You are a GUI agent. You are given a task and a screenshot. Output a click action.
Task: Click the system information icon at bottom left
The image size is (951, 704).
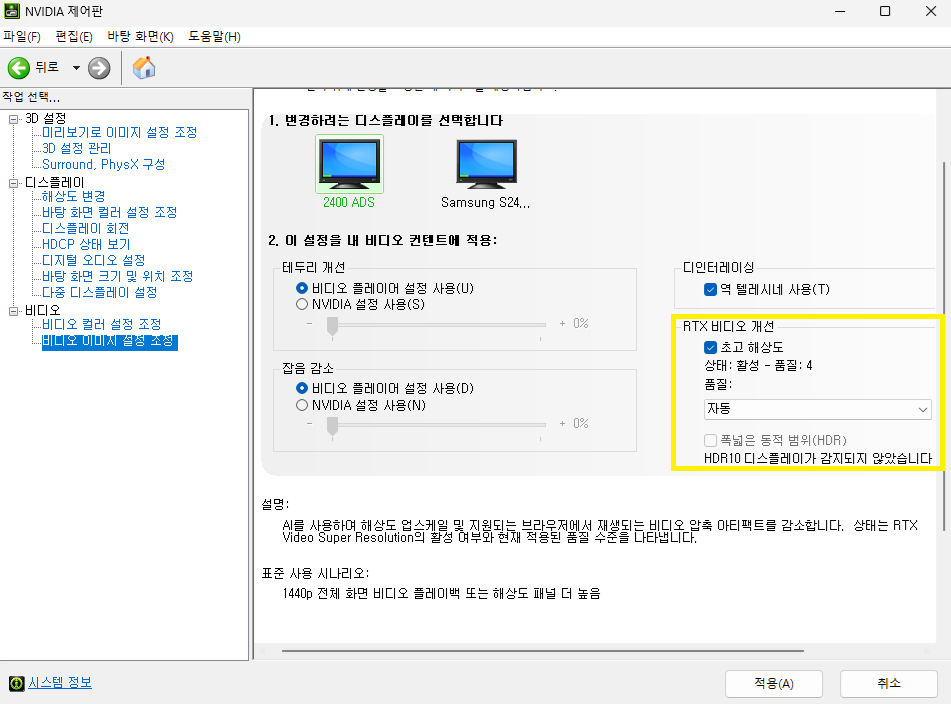(16, 683)
